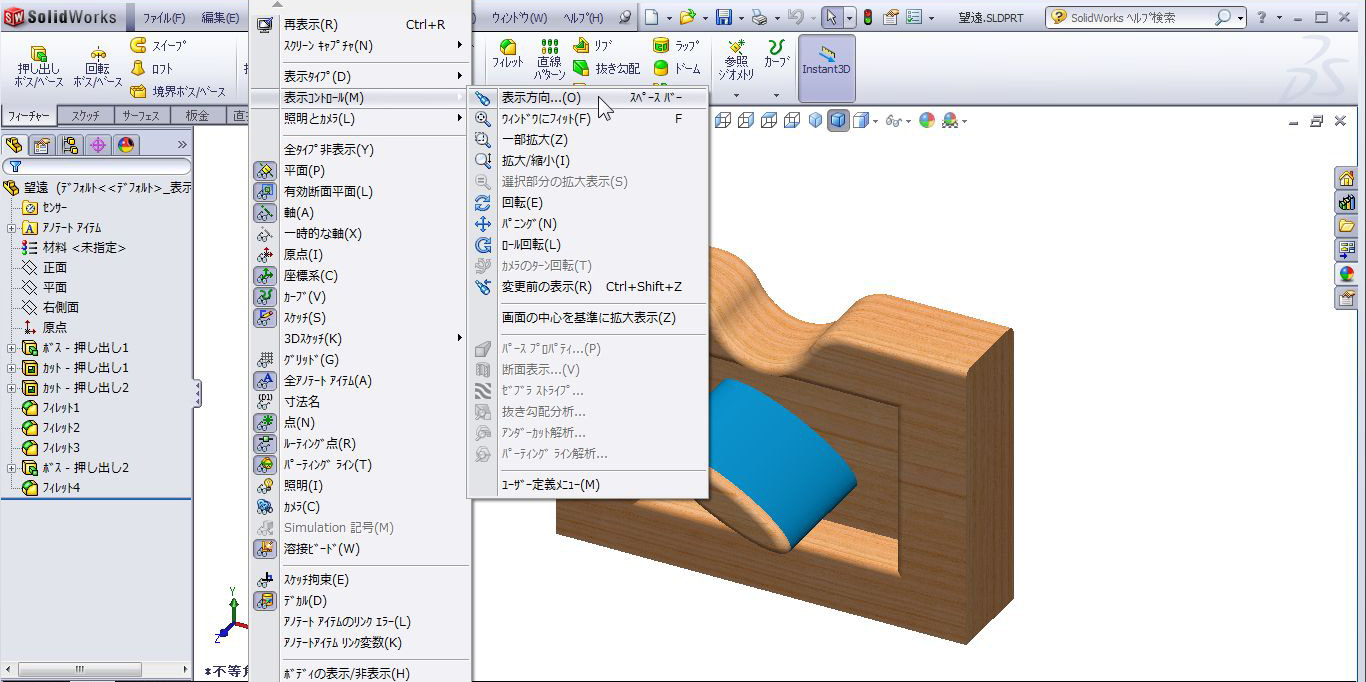This screenshot has width=1366, height=682.
Task: Toggle パーティングライン(T) parting lines
Action: click(x=360, y=465)
